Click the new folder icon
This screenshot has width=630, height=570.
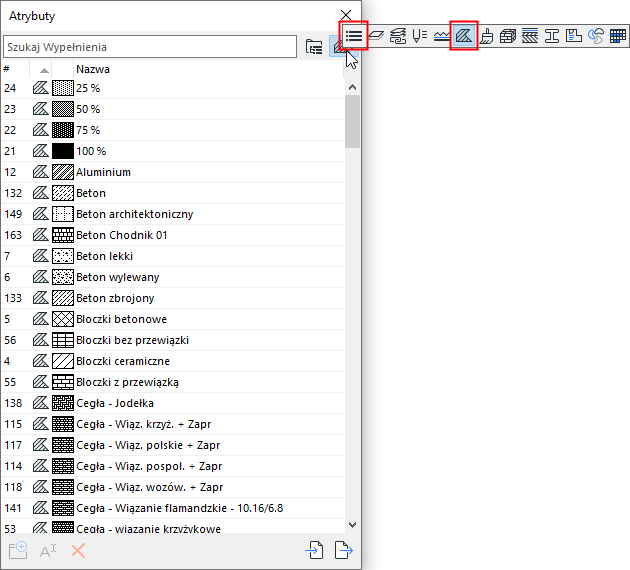[x=18, y=551]
